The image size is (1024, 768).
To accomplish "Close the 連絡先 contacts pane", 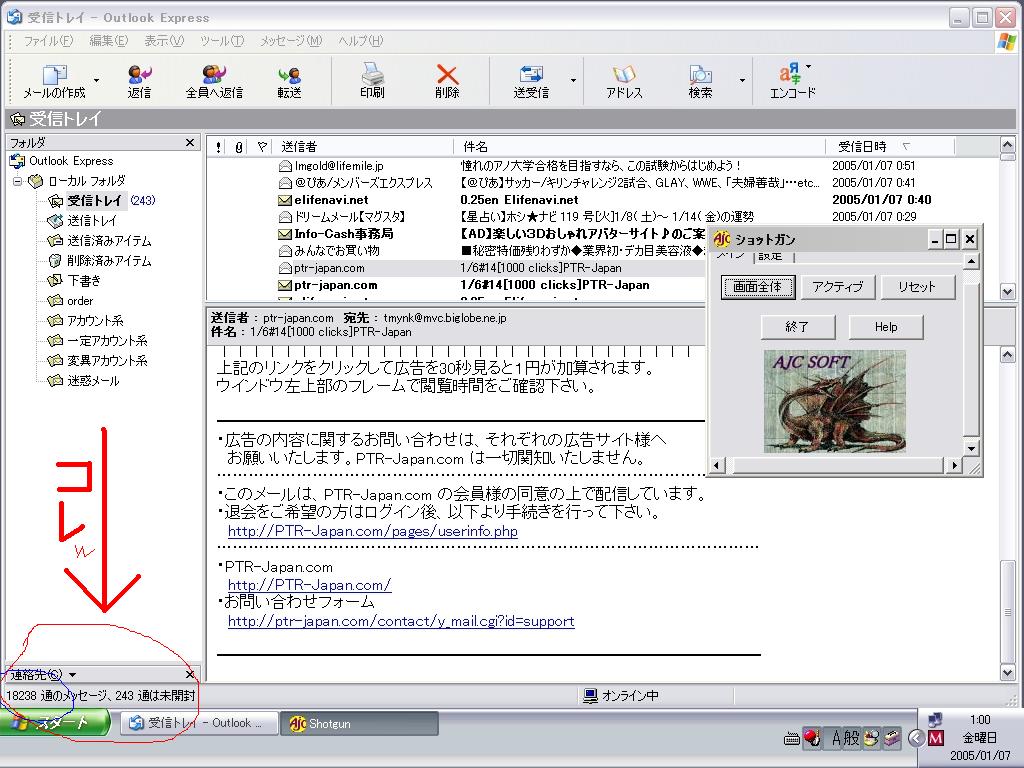I will click(190, 674).
